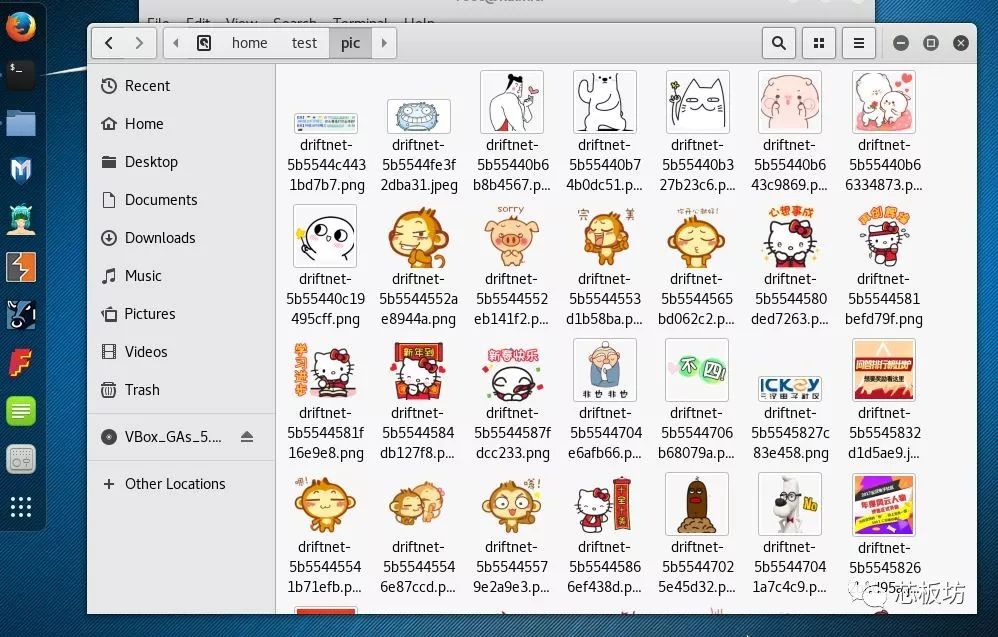Open Documents in the sidebar
This screenshot has width=998, height=637.
coord(181,200)
